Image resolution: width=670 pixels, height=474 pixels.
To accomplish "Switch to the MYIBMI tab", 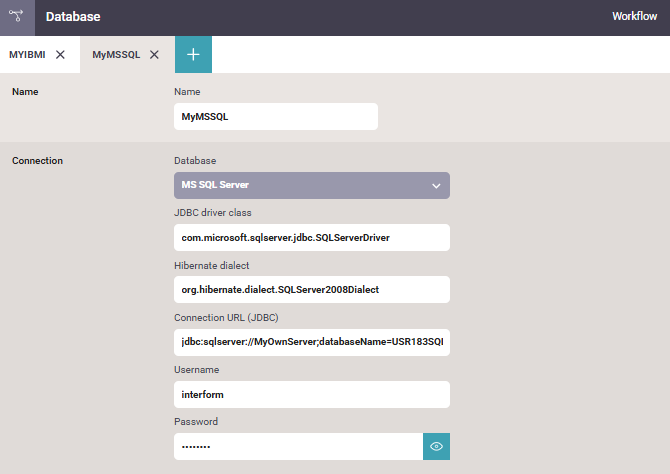I will point(27,55).
